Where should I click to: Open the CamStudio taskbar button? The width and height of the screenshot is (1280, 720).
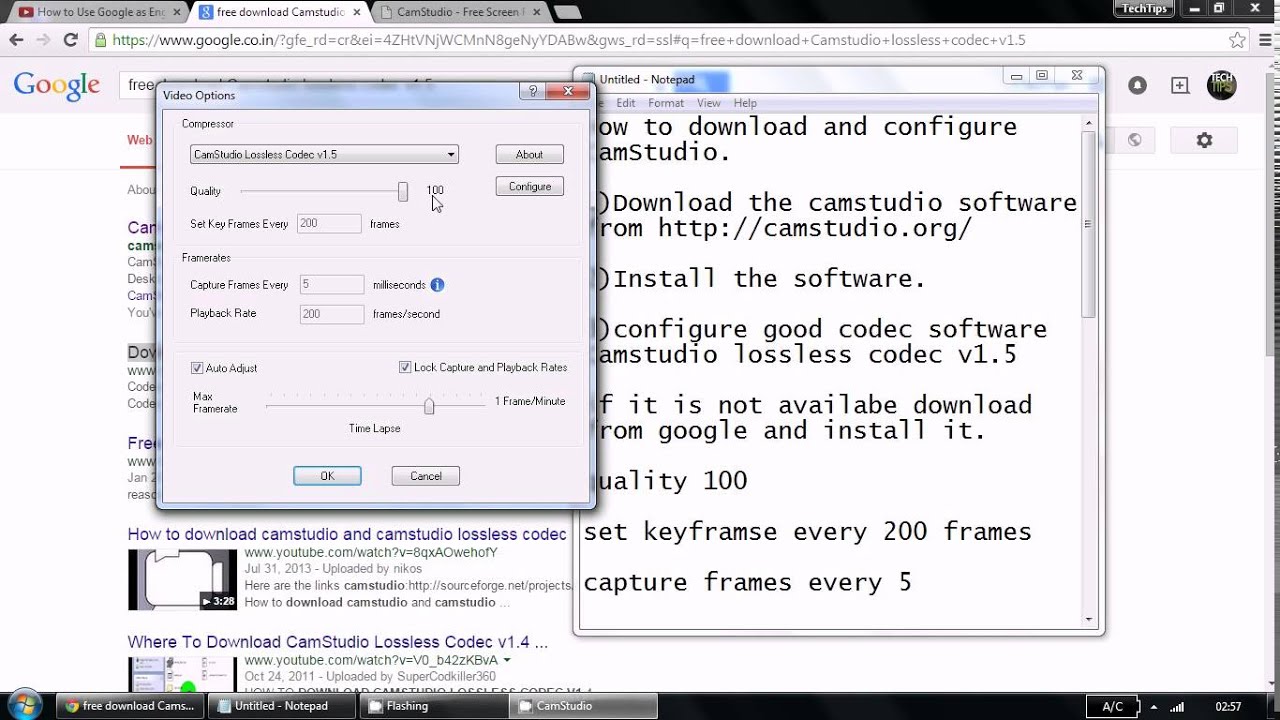coord(583,706)
